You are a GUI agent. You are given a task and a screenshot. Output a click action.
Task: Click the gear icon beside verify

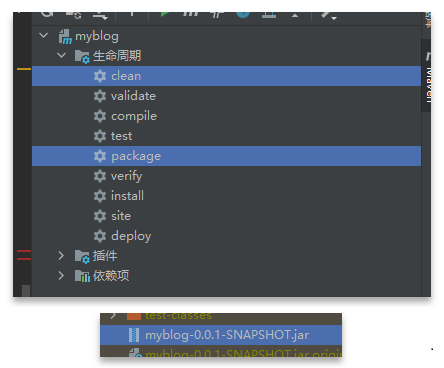100,176
